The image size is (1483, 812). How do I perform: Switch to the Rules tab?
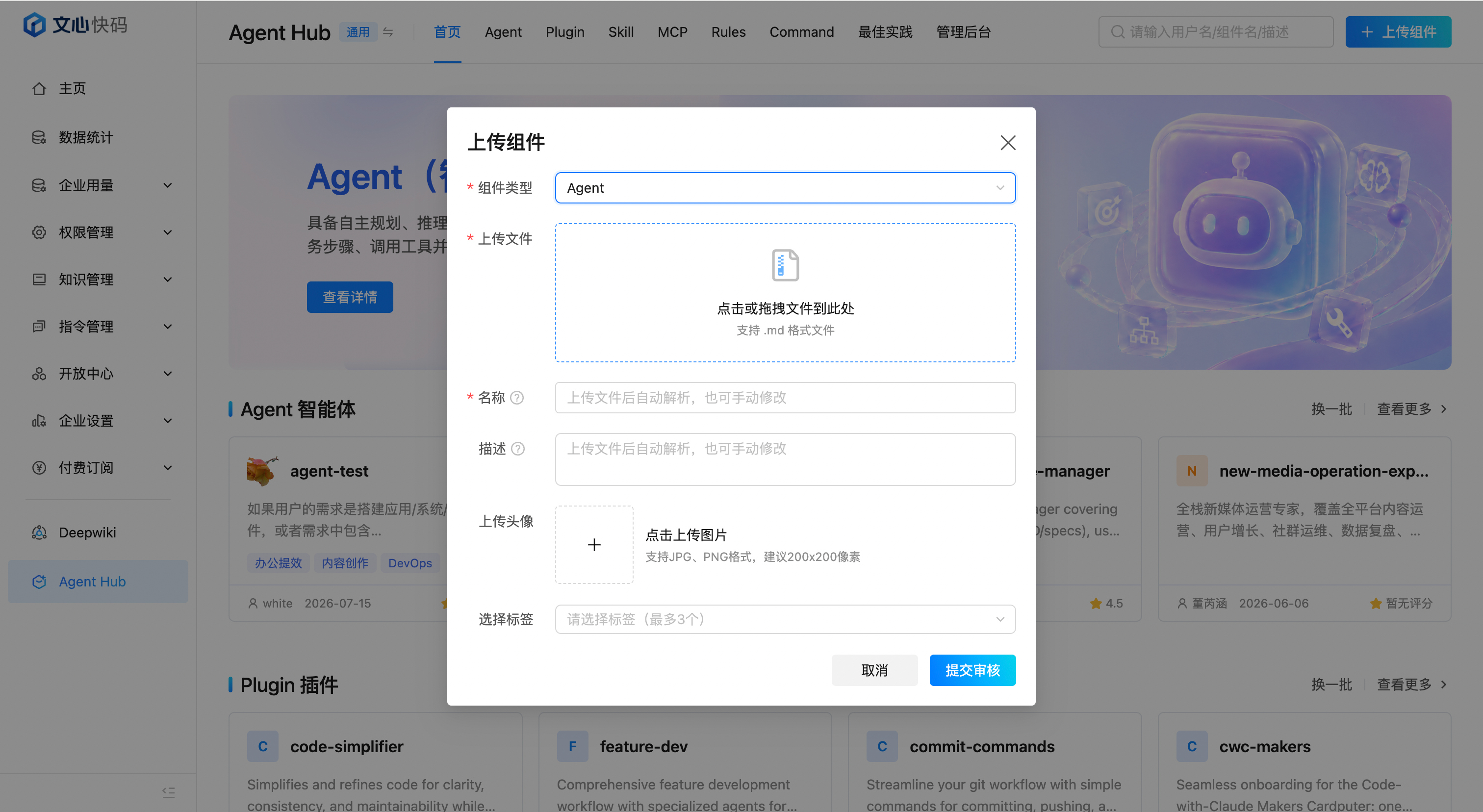click(x=728, y=32)
